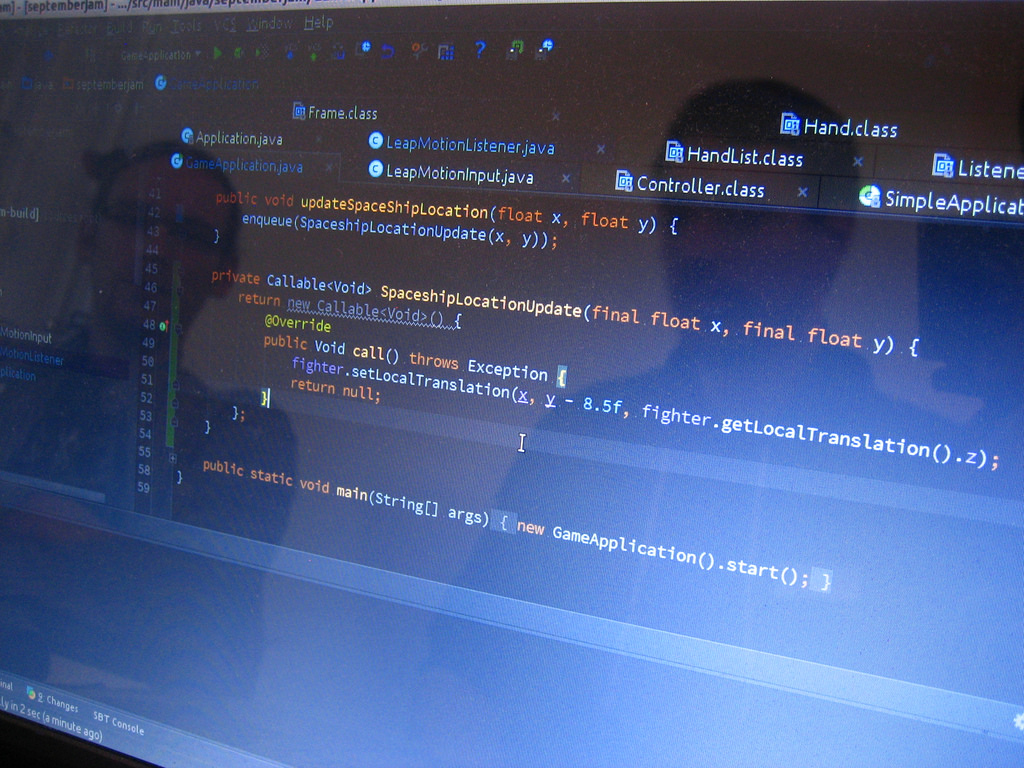Viewport: 1024px width, 768px height.
Task: Switch to the HandList.class tab
Action: (734, 156)
